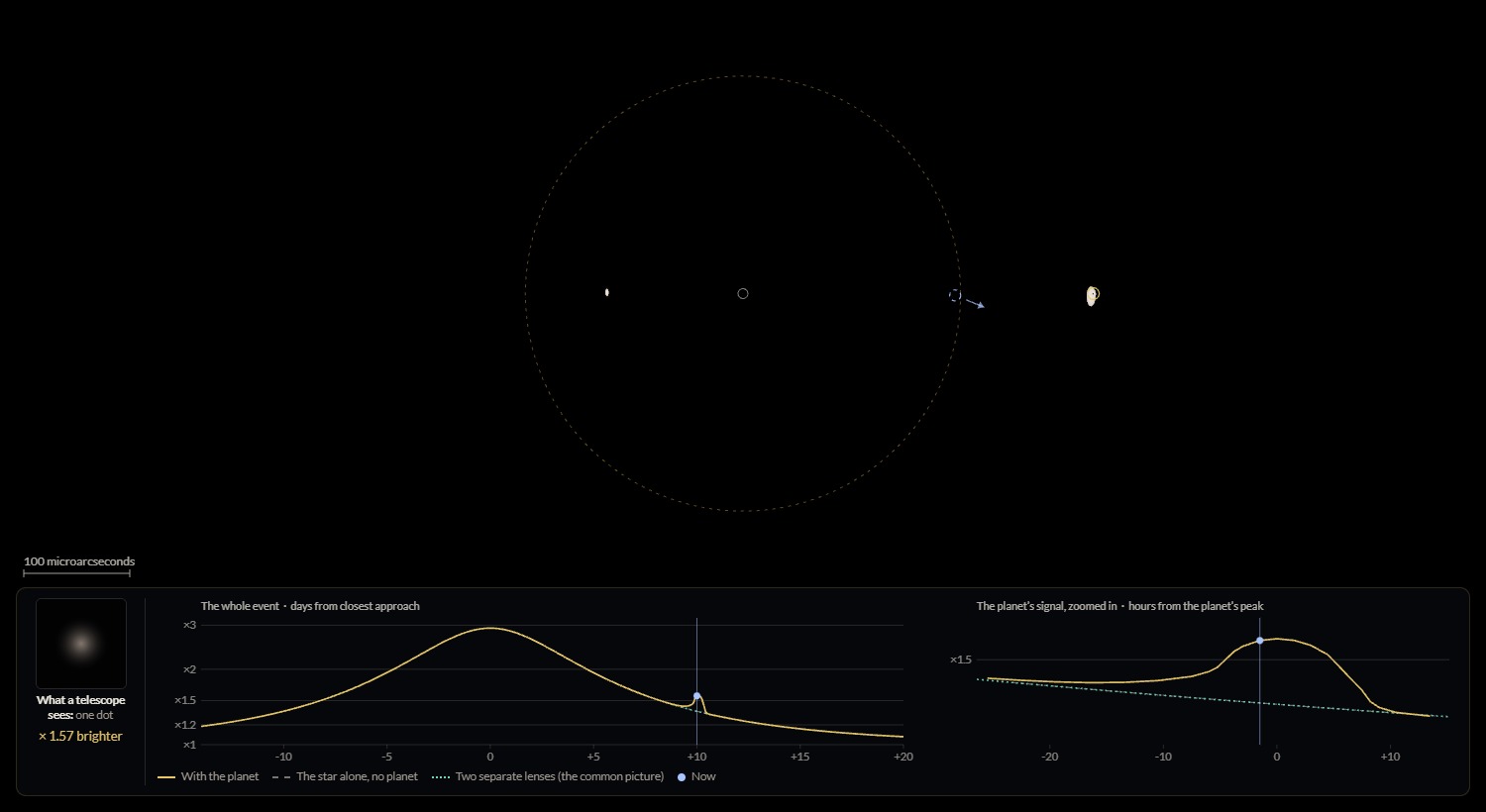Select the "With the planet" legend entry
The image size is (1486, 812).
[208, 776]
